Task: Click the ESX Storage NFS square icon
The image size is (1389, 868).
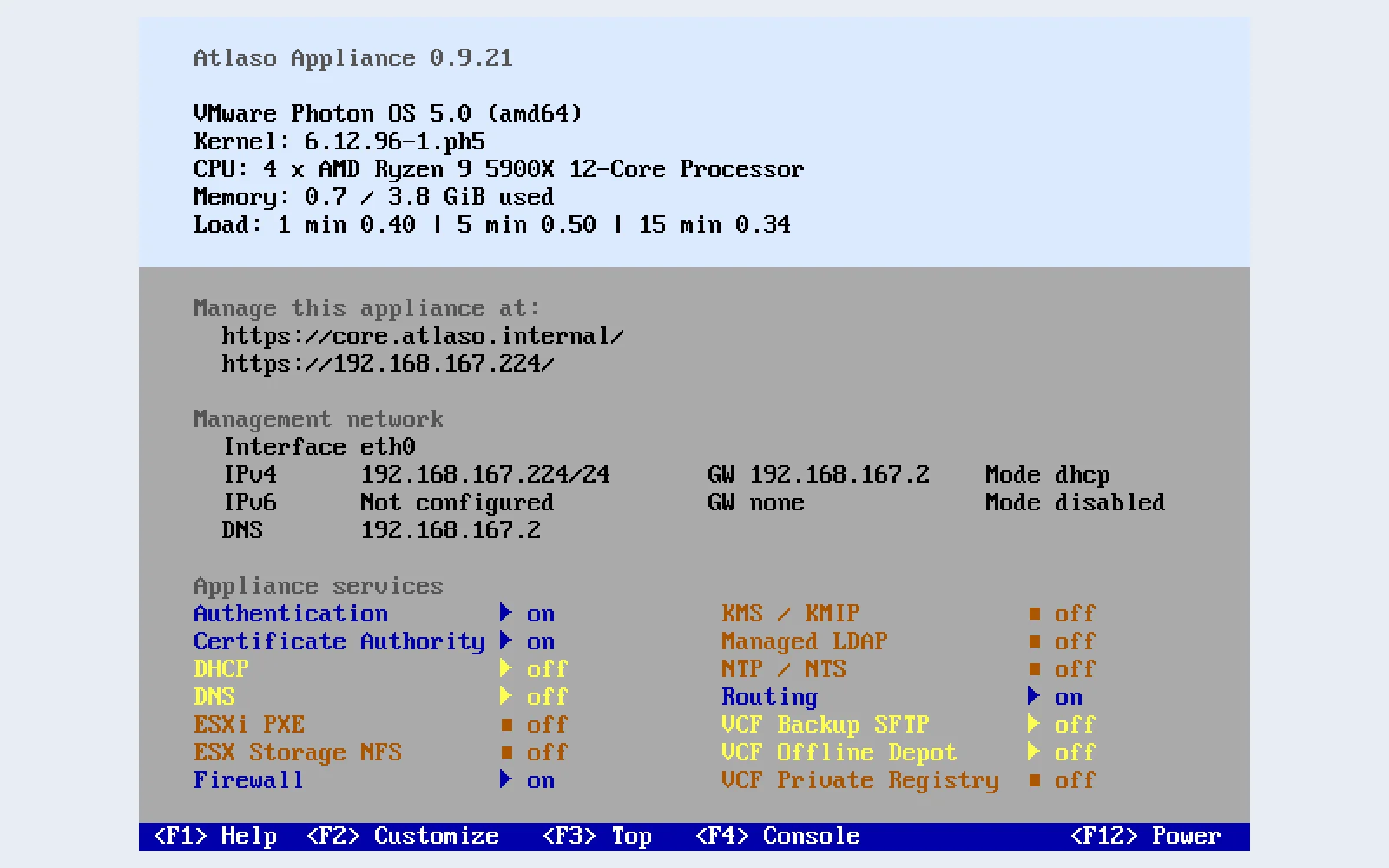Action: pyautogui.click(x=506, y=752)
